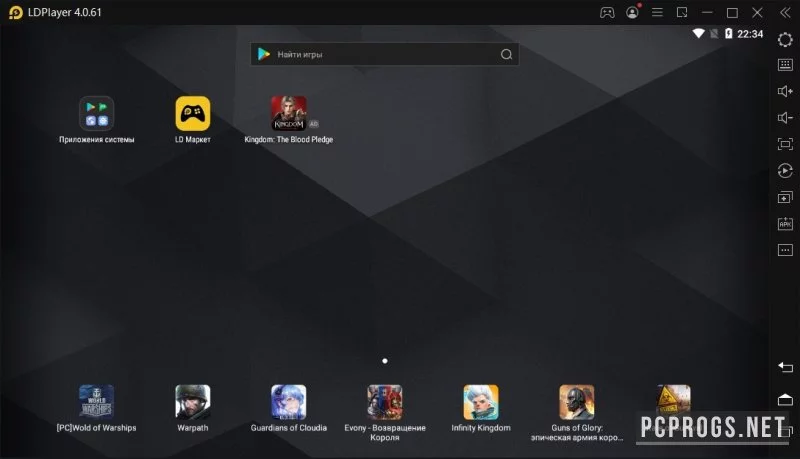Minimize the LDPlayer window
The image size is (800, 459).
pos(707,12)
